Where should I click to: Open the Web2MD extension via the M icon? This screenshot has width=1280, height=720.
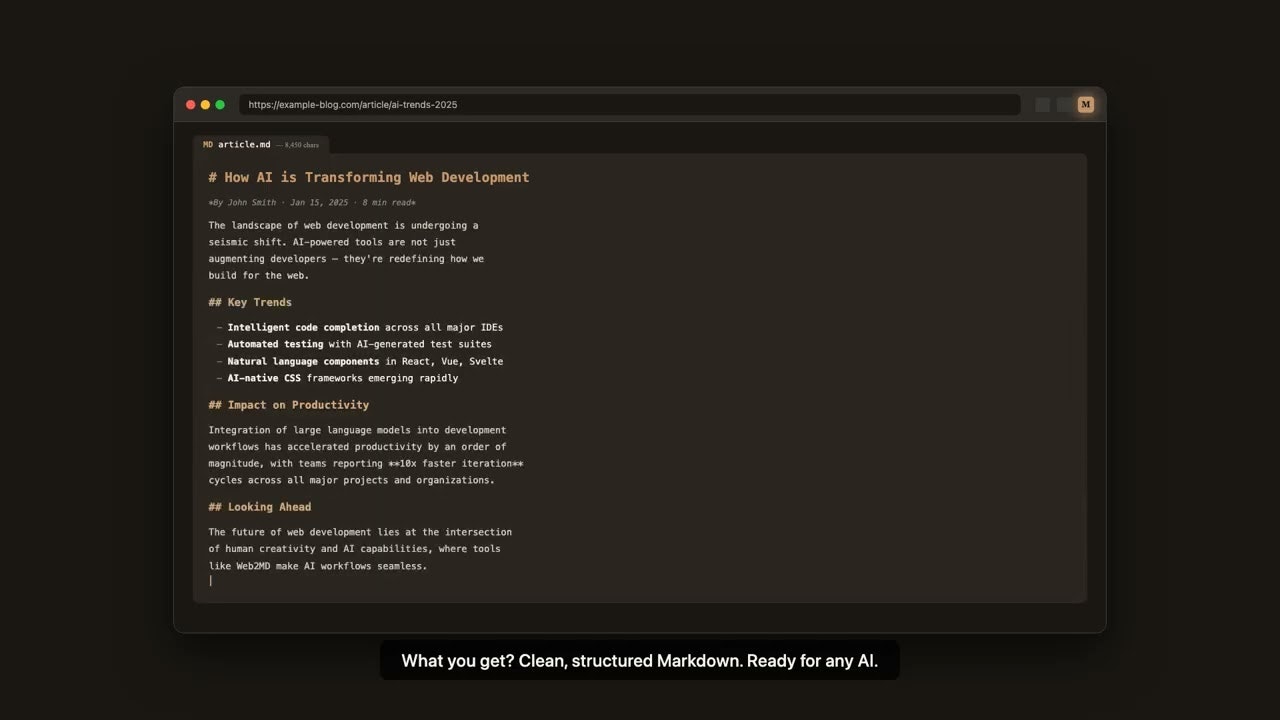pos(1085,104)
